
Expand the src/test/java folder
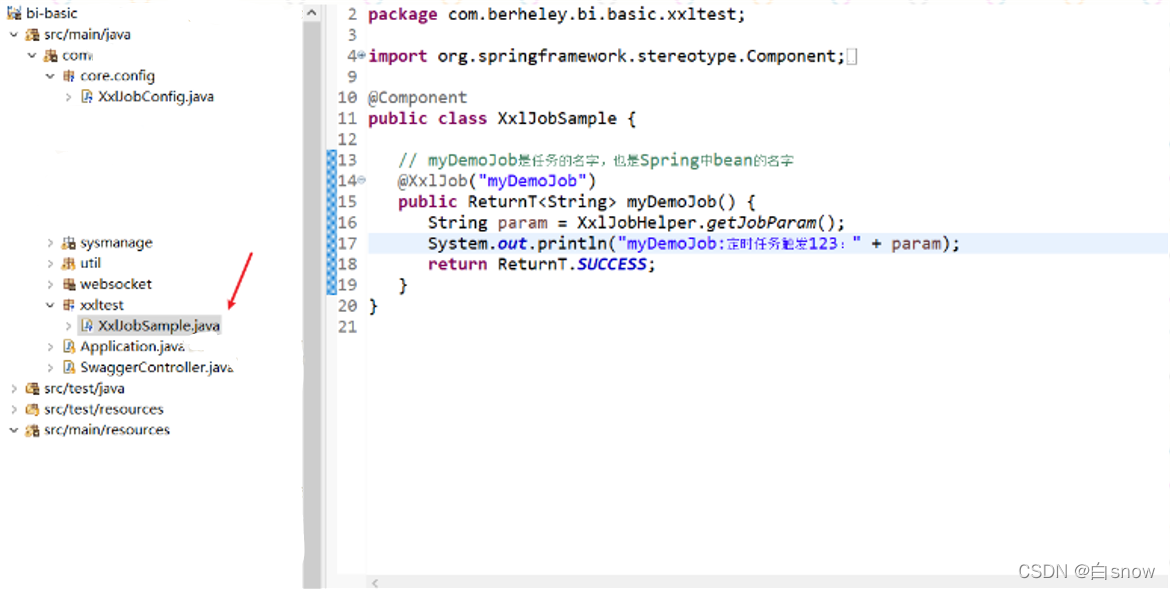[13, 388]
